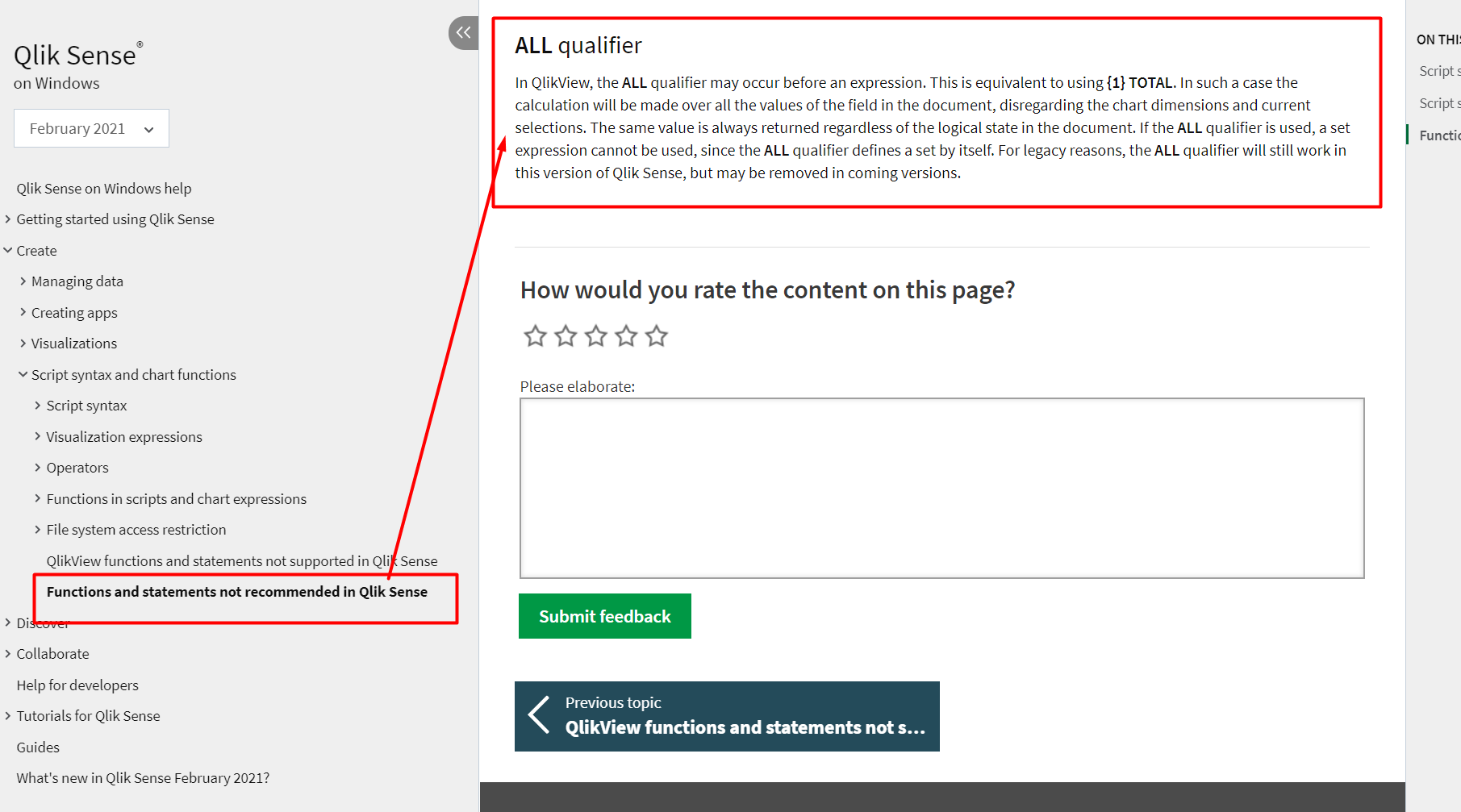Click the Previous topic left arrow icon
This screenshot has height=812, width=1461.
tap(539, 715)
